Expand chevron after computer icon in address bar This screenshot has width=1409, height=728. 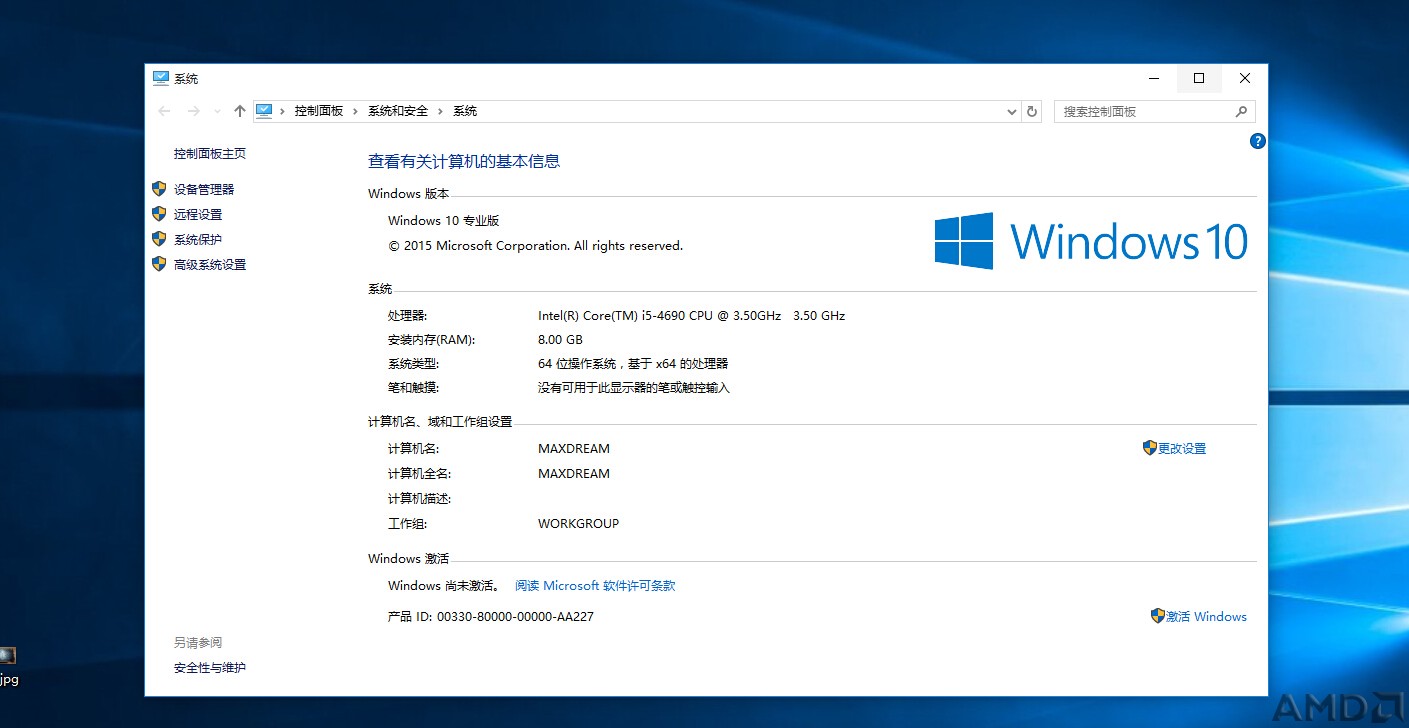[283, 111]
